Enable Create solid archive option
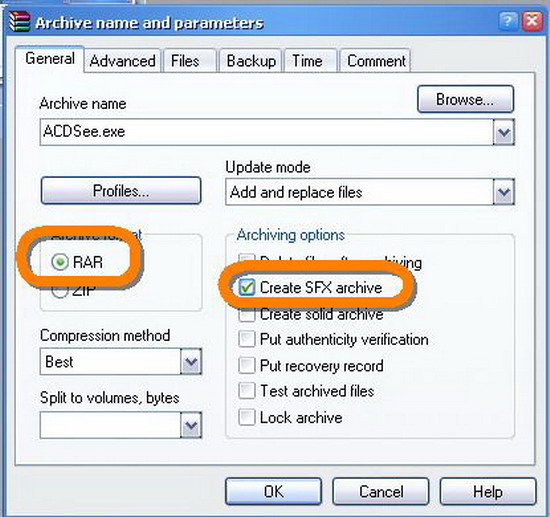The height and width of the screenshot is (517, 550). pos(247,314)
